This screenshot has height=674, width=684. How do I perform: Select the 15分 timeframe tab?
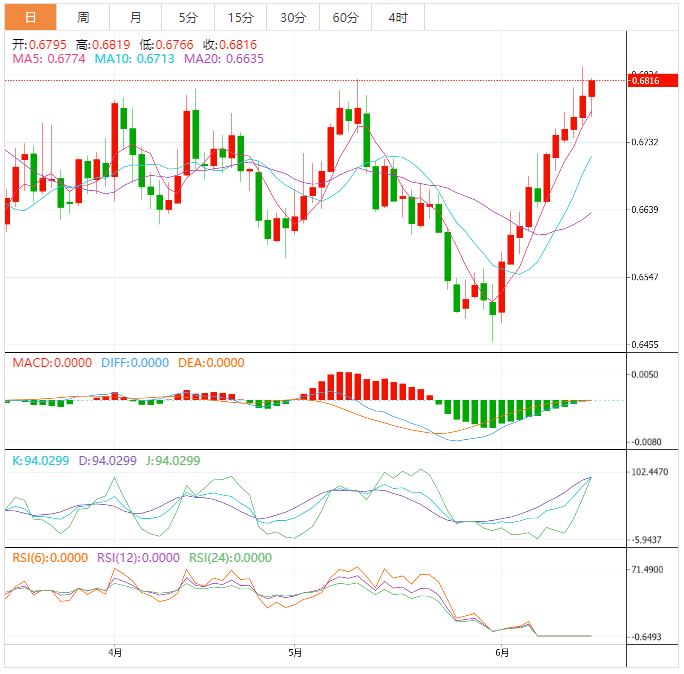pyautogui.click(x=240, y=18)
